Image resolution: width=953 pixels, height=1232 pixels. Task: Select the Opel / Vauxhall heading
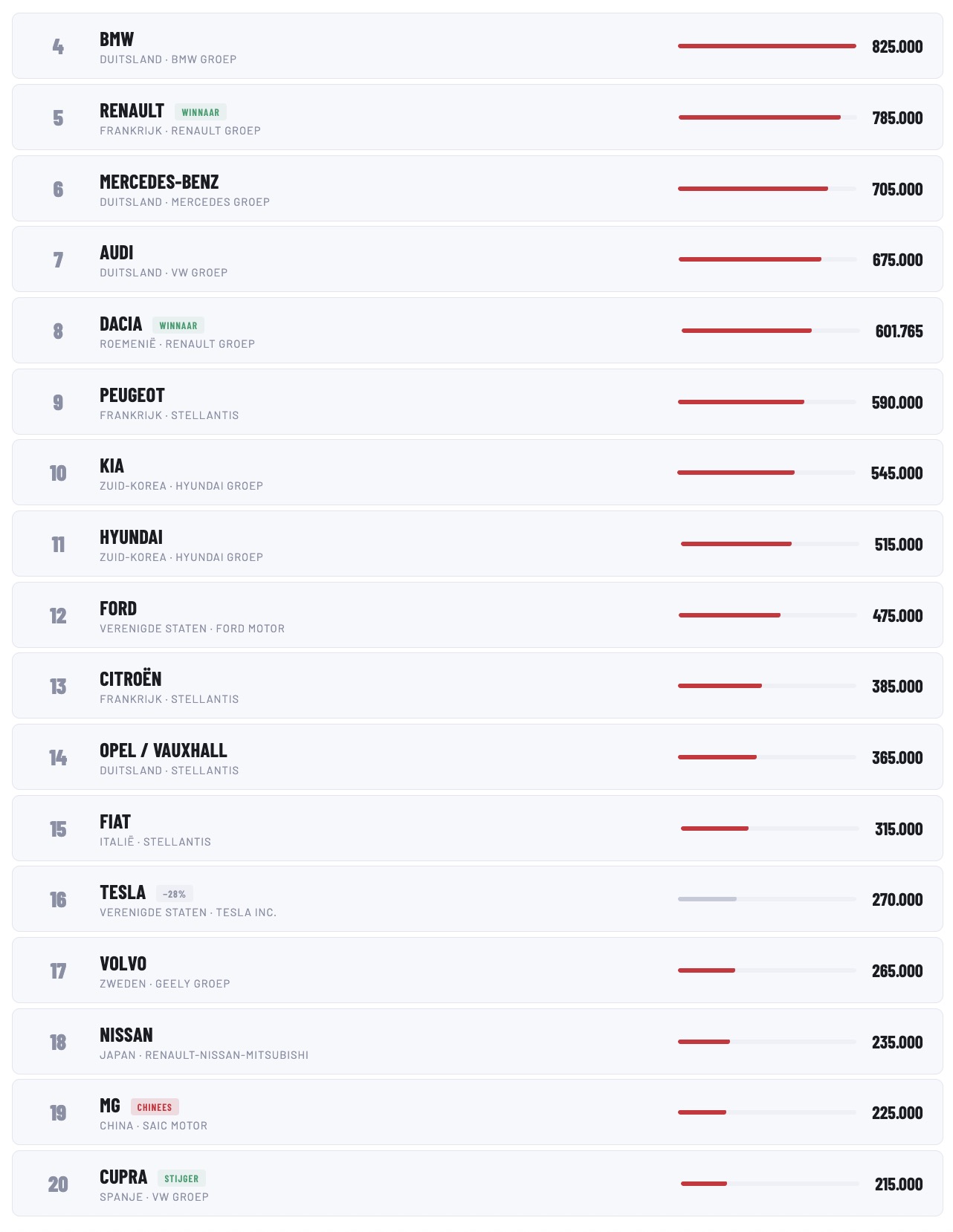point(164,750)
